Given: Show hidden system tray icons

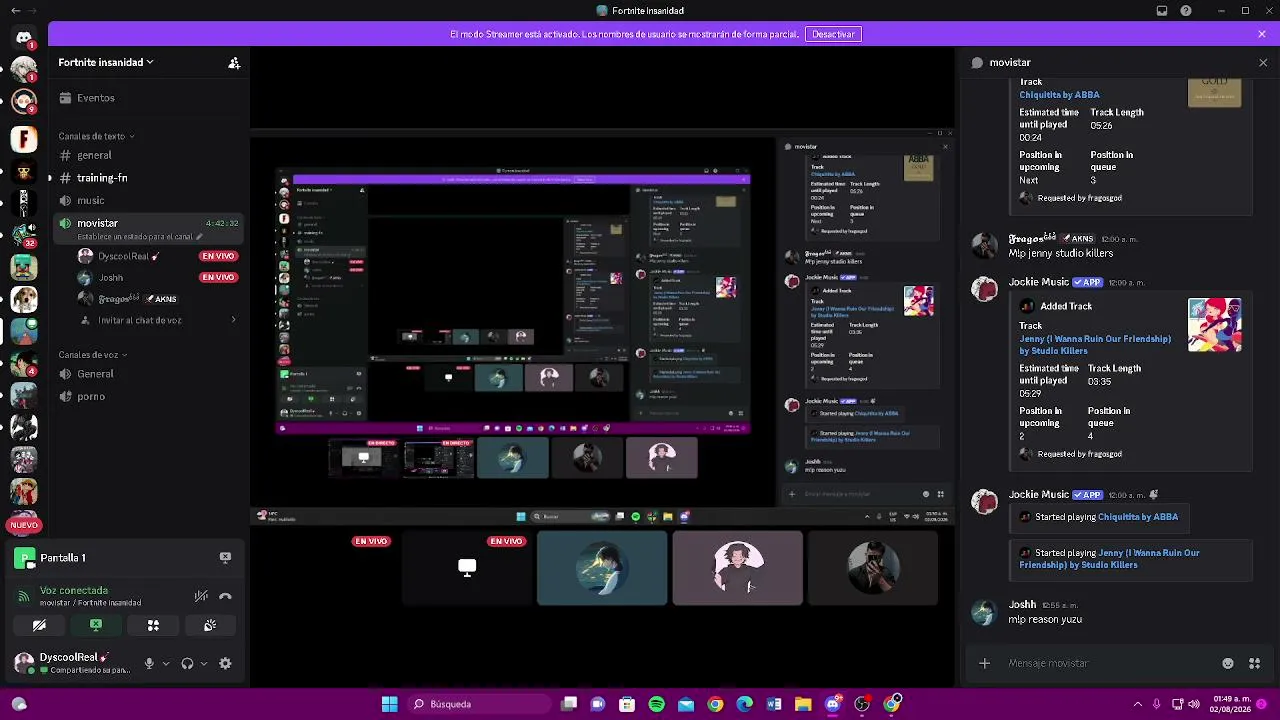Looking at the screenshot, I should click(x=1137, y=704).
